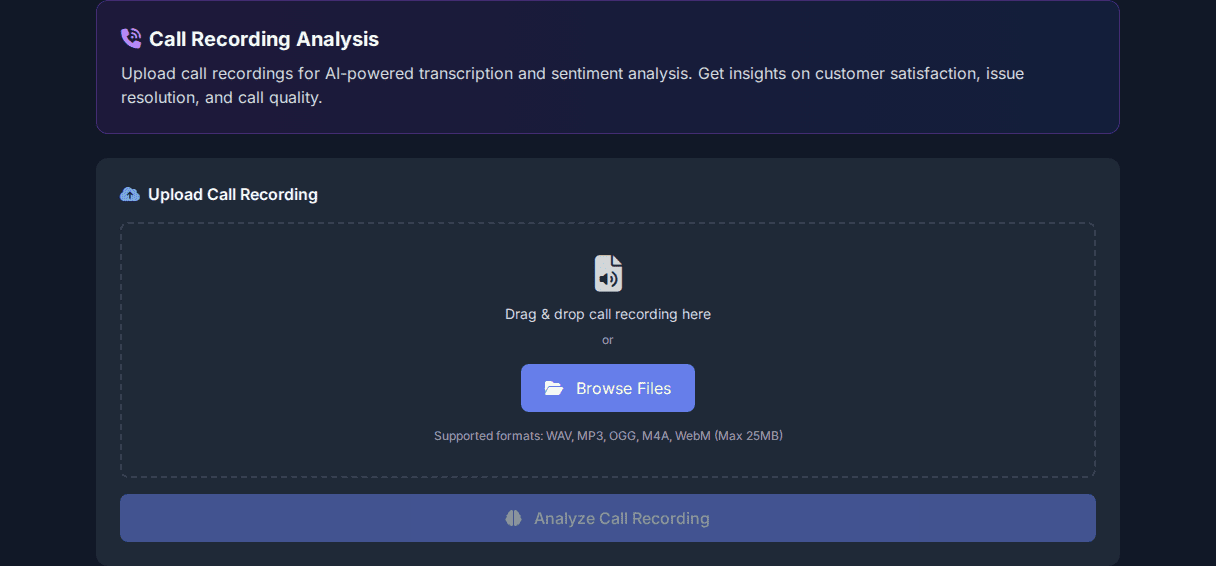Click the phone call icon in banner
Screen dimensions: 1216x566
point(131,39)
